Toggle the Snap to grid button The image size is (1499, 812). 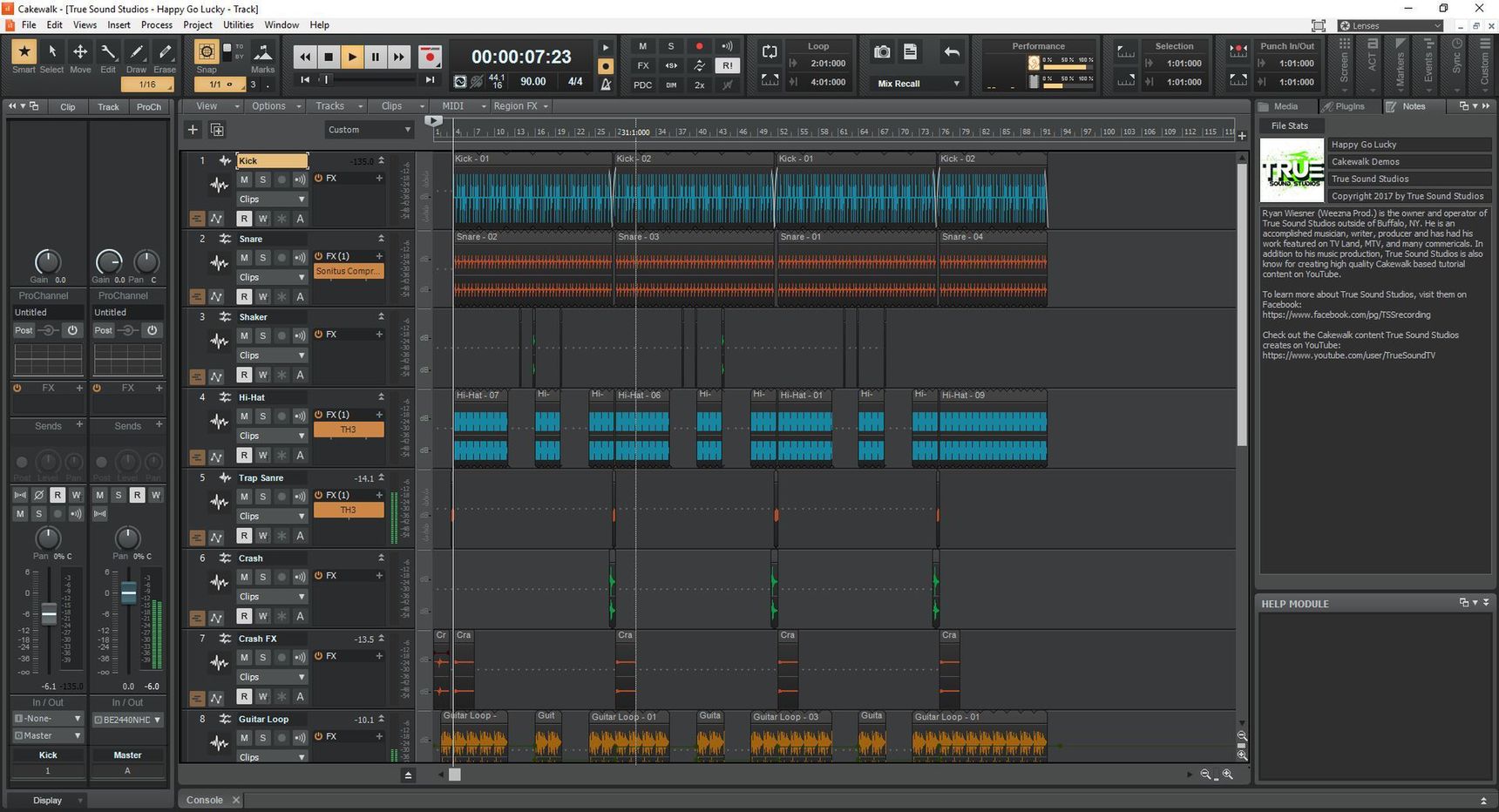tap(207, 52)
